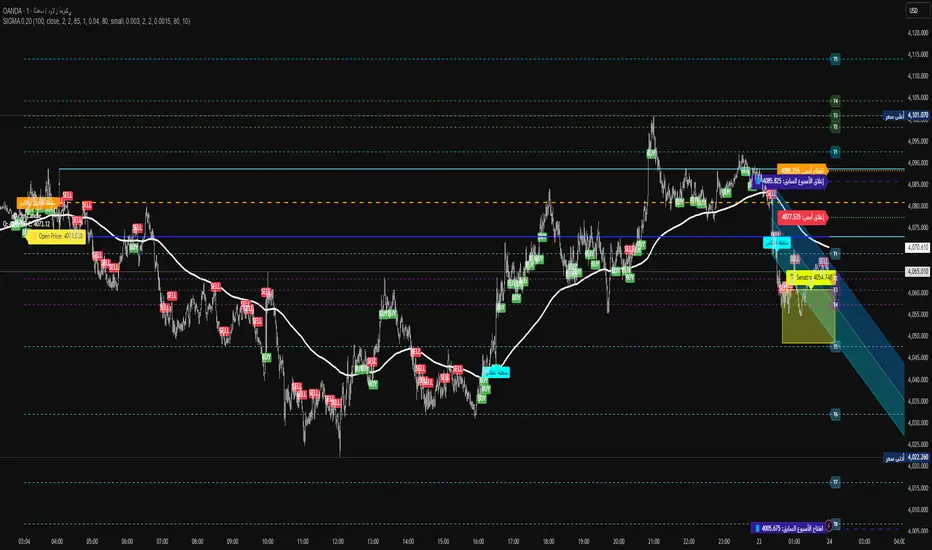Select the T8 target level marker
This screenshot has height=550, width=932.
(x=836, y=524)
